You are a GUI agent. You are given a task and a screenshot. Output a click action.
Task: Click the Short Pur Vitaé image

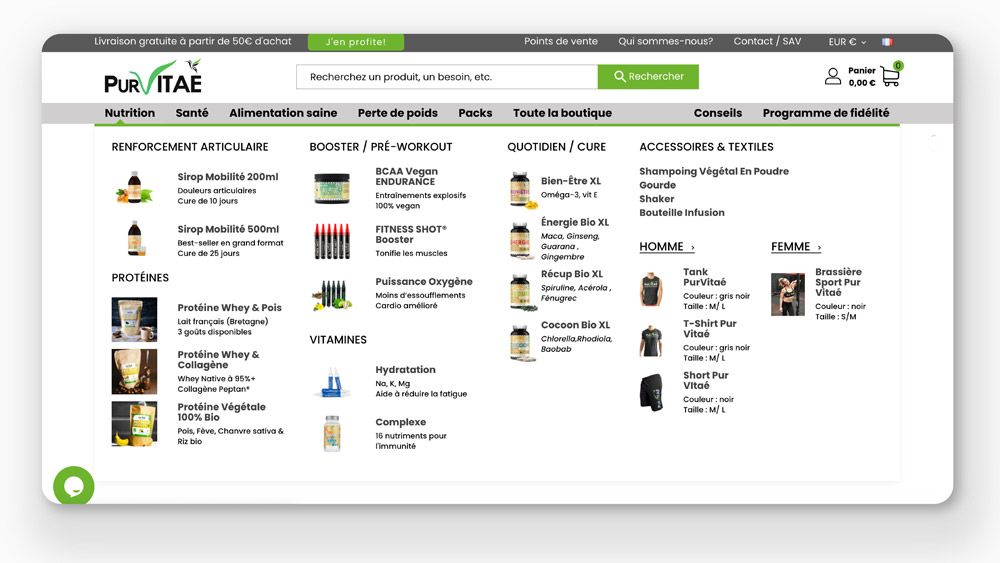pyautogui.click(x=651, y=392)
